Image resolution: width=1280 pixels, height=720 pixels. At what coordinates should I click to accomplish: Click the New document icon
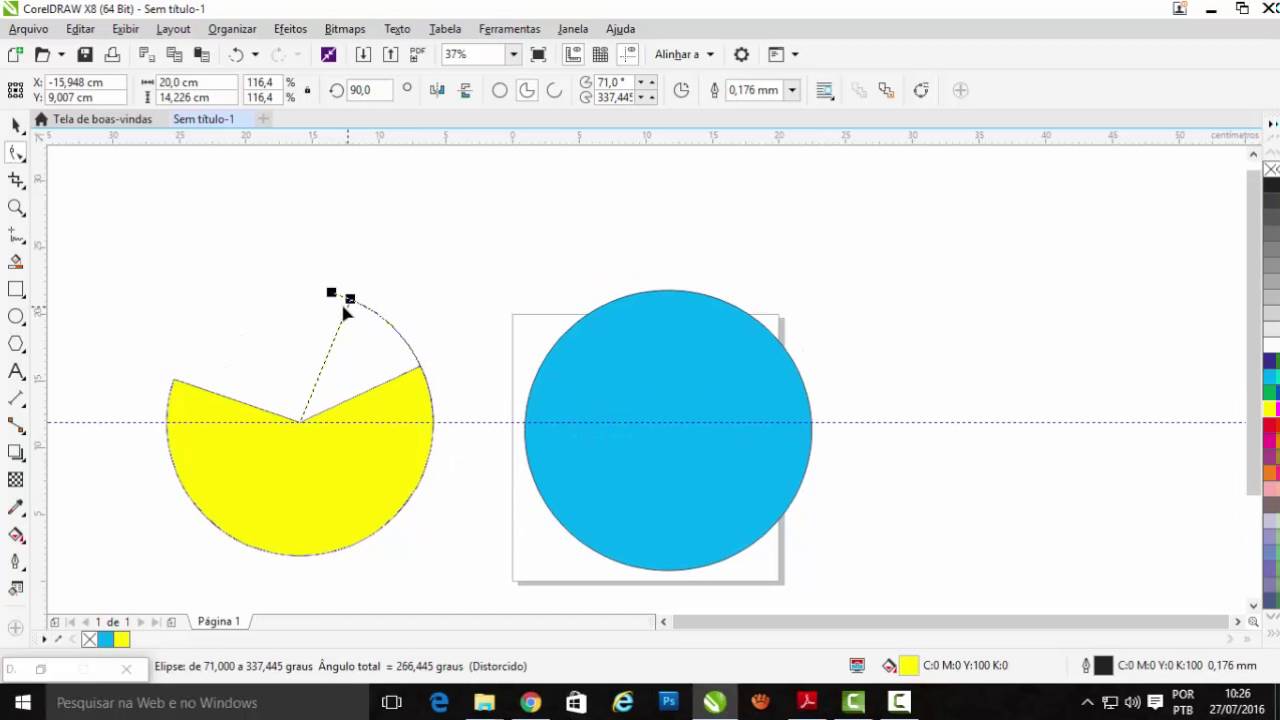point(15,54)
